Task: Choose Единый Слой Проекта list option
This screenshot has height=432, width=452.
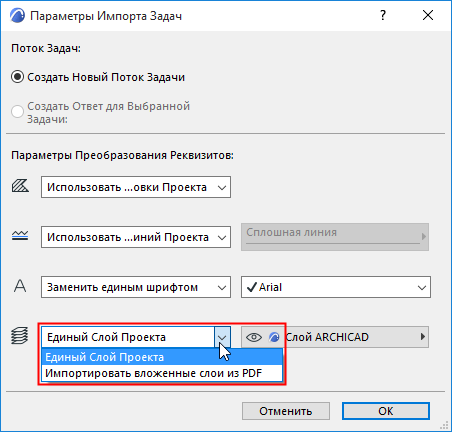Action: [162, 357]
